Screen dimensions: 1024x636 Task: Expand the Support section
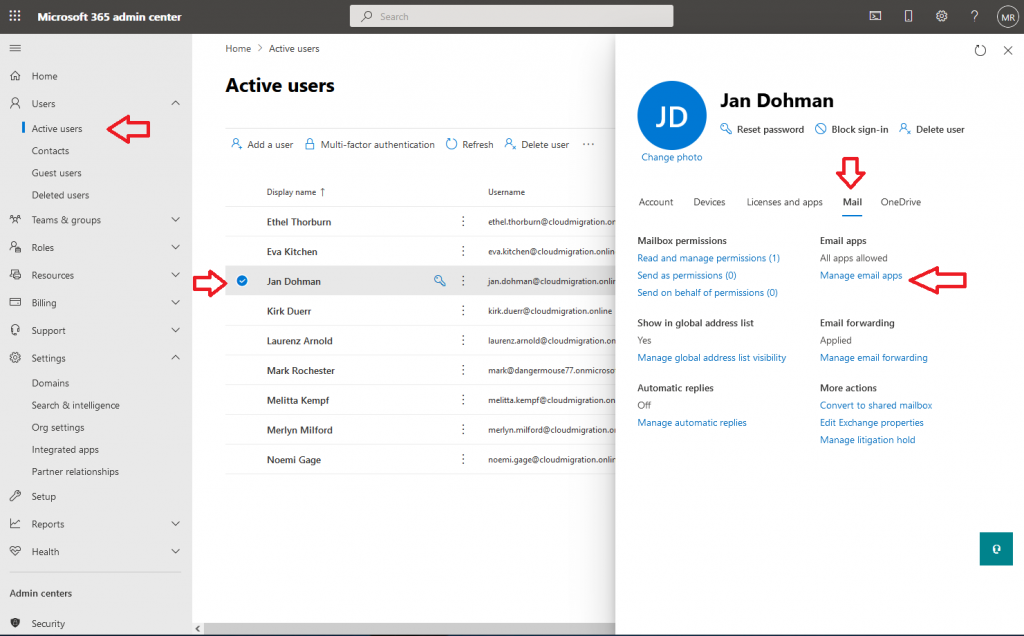point(175,330)
